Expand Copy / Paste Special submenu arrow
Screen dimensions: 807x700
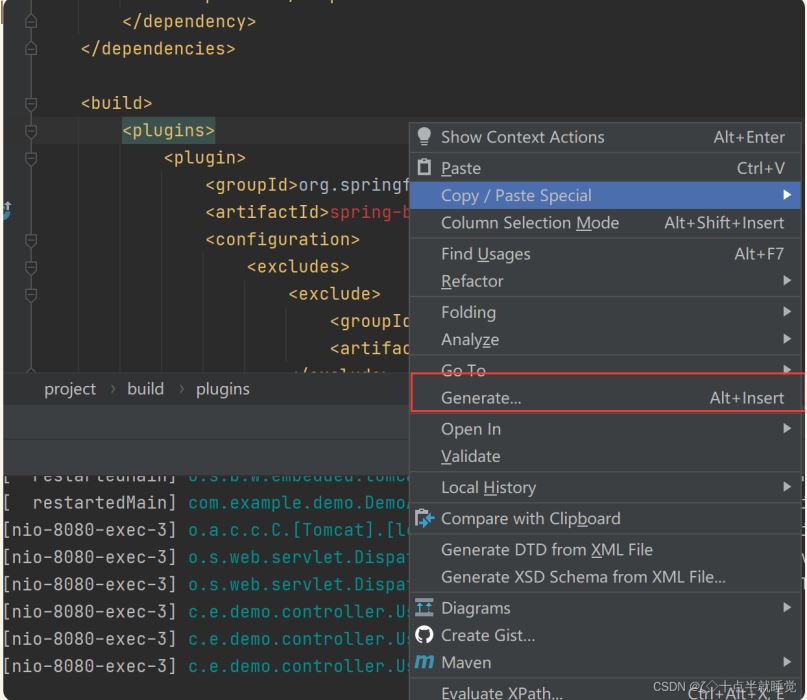[786, 195]
